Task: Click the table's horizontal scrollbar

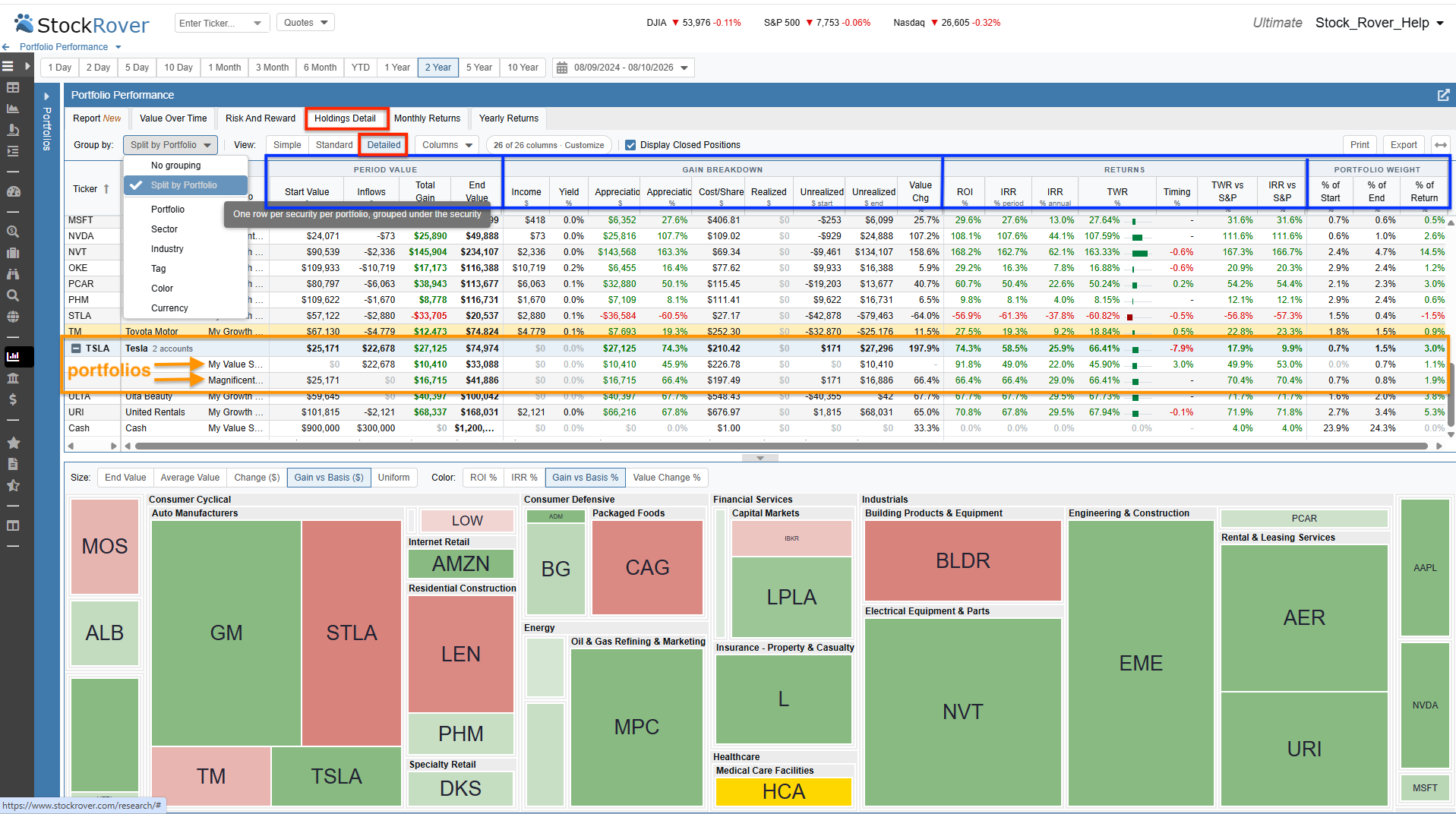Action: tap(782, 446)
